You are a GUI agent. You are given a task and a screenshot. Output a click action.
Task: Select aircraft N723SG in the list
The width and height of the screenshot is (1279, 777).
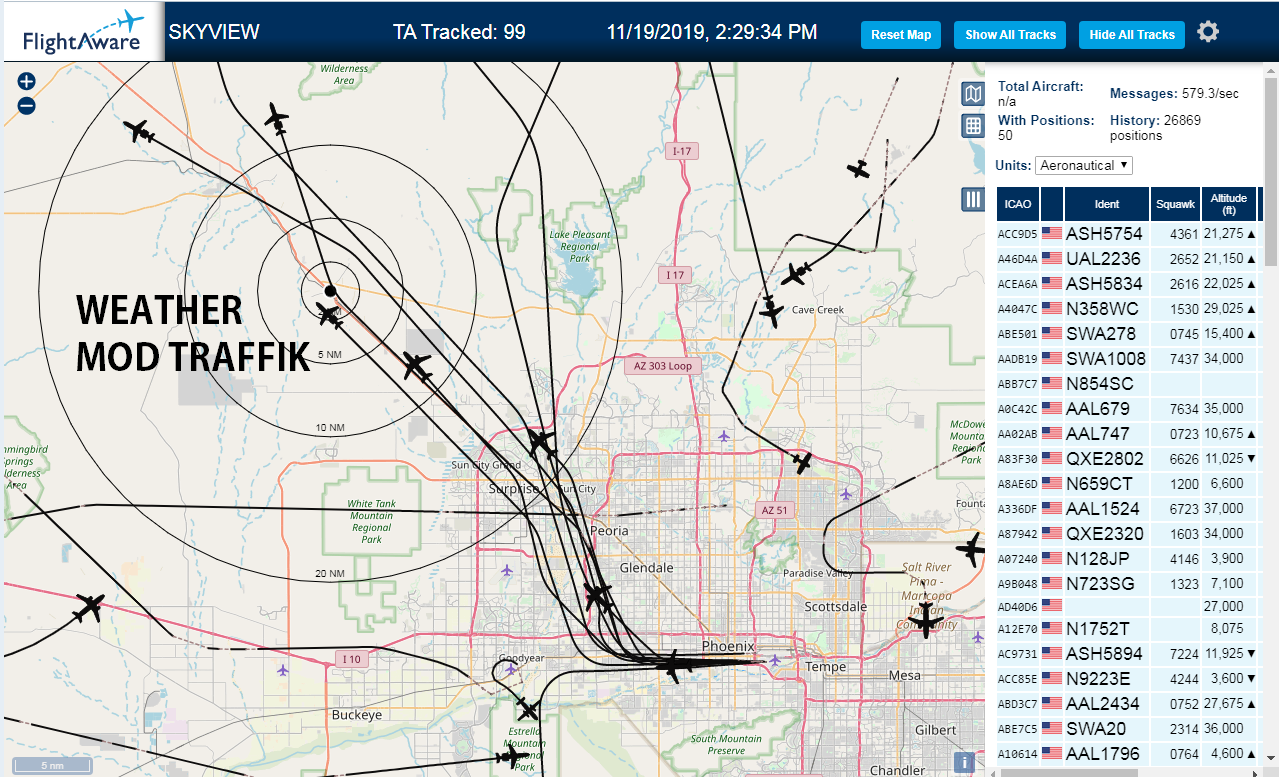[1101, 583]
